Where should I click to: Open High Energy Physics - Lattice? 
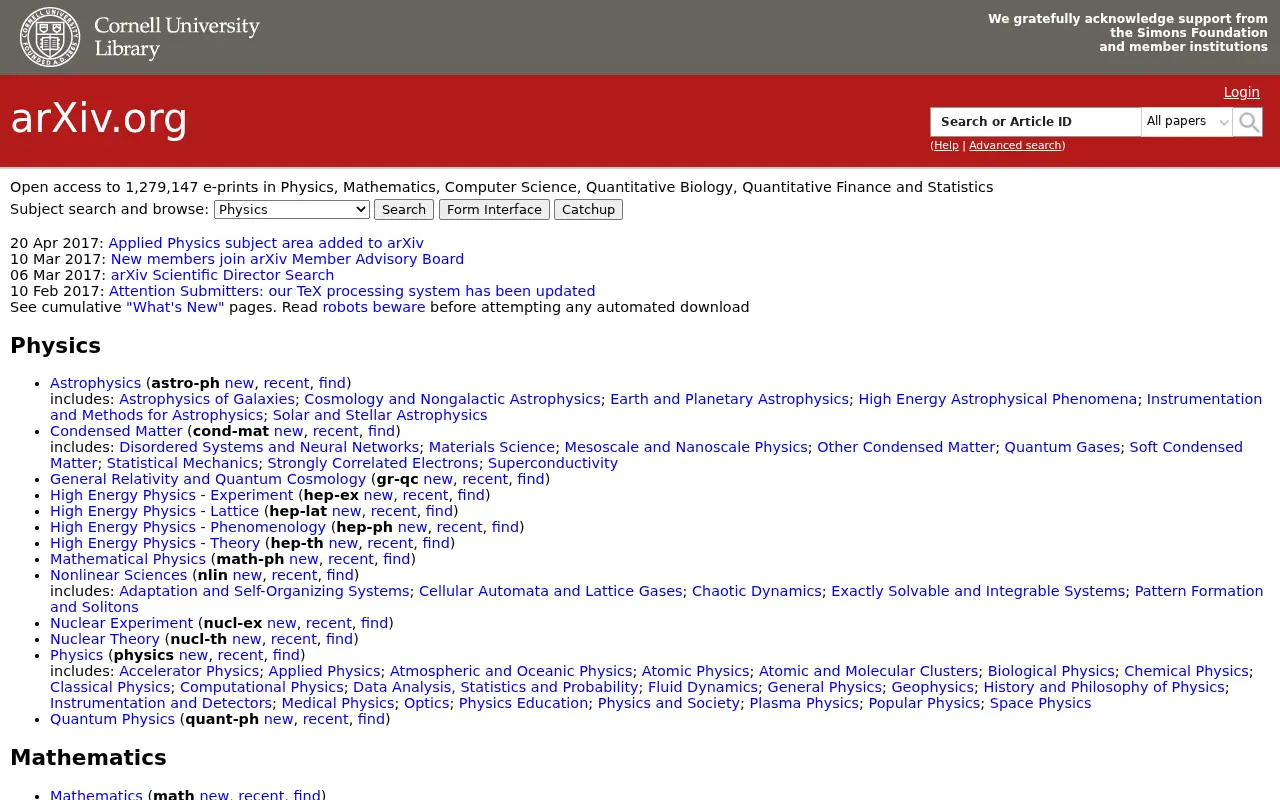tap(155, 511)
